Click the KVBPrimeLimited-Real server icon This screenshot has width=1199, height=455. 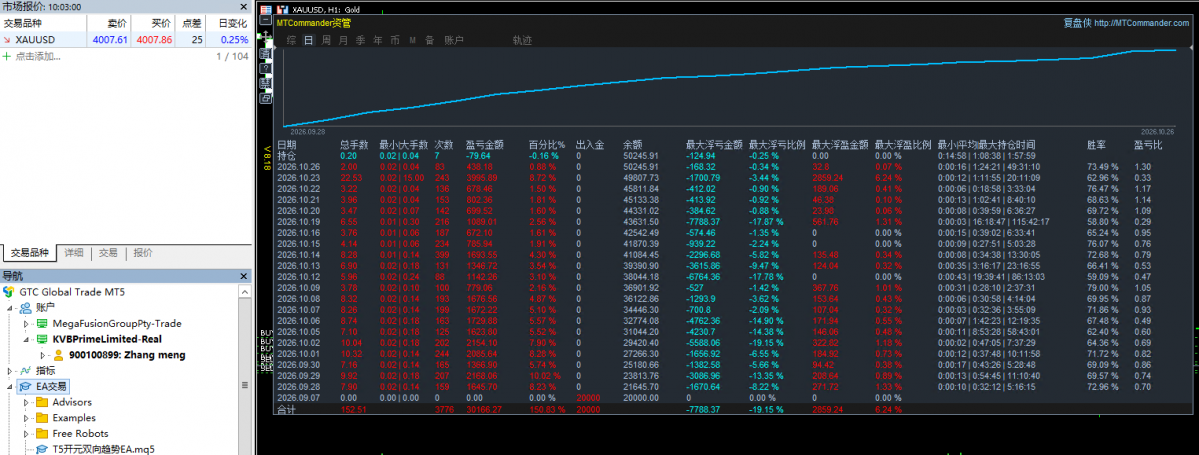[43, 339]
